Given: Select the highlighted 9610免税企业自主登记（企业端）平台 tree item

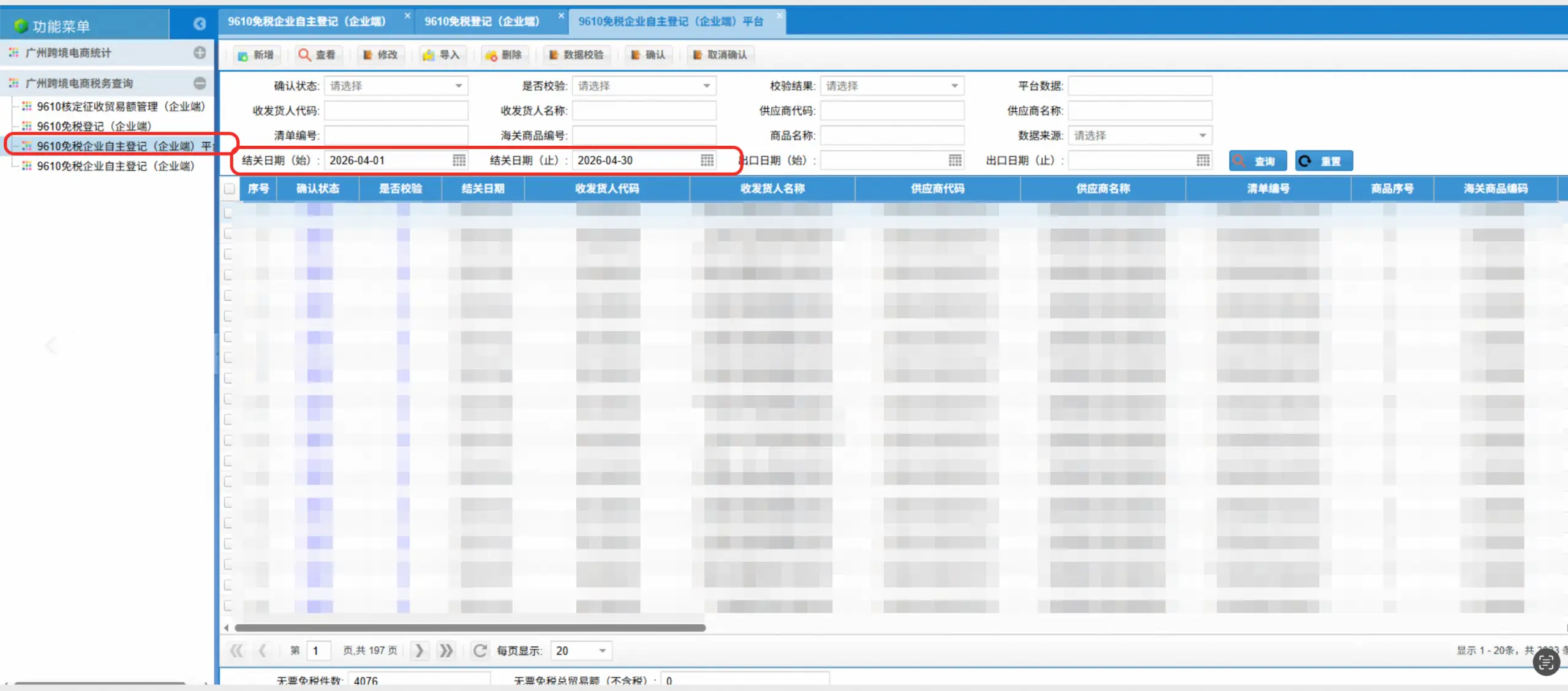Looking at the screenshot, I should (125, 146).
